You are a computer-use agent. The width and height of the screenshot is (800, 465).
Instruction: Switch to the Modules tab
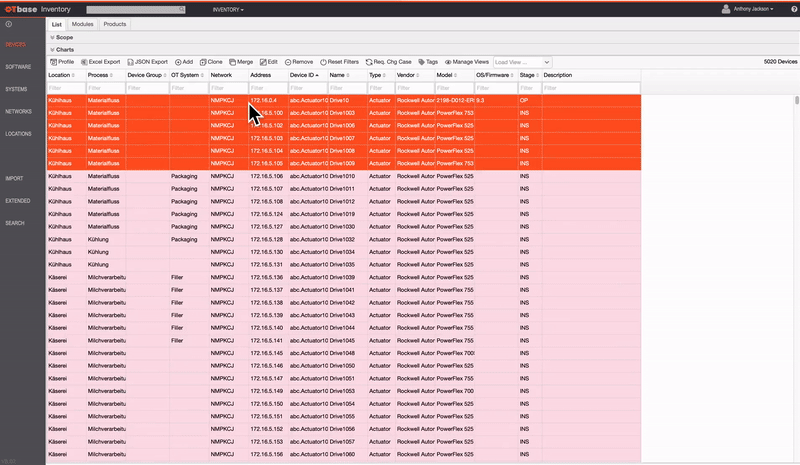tap(82, 24)
